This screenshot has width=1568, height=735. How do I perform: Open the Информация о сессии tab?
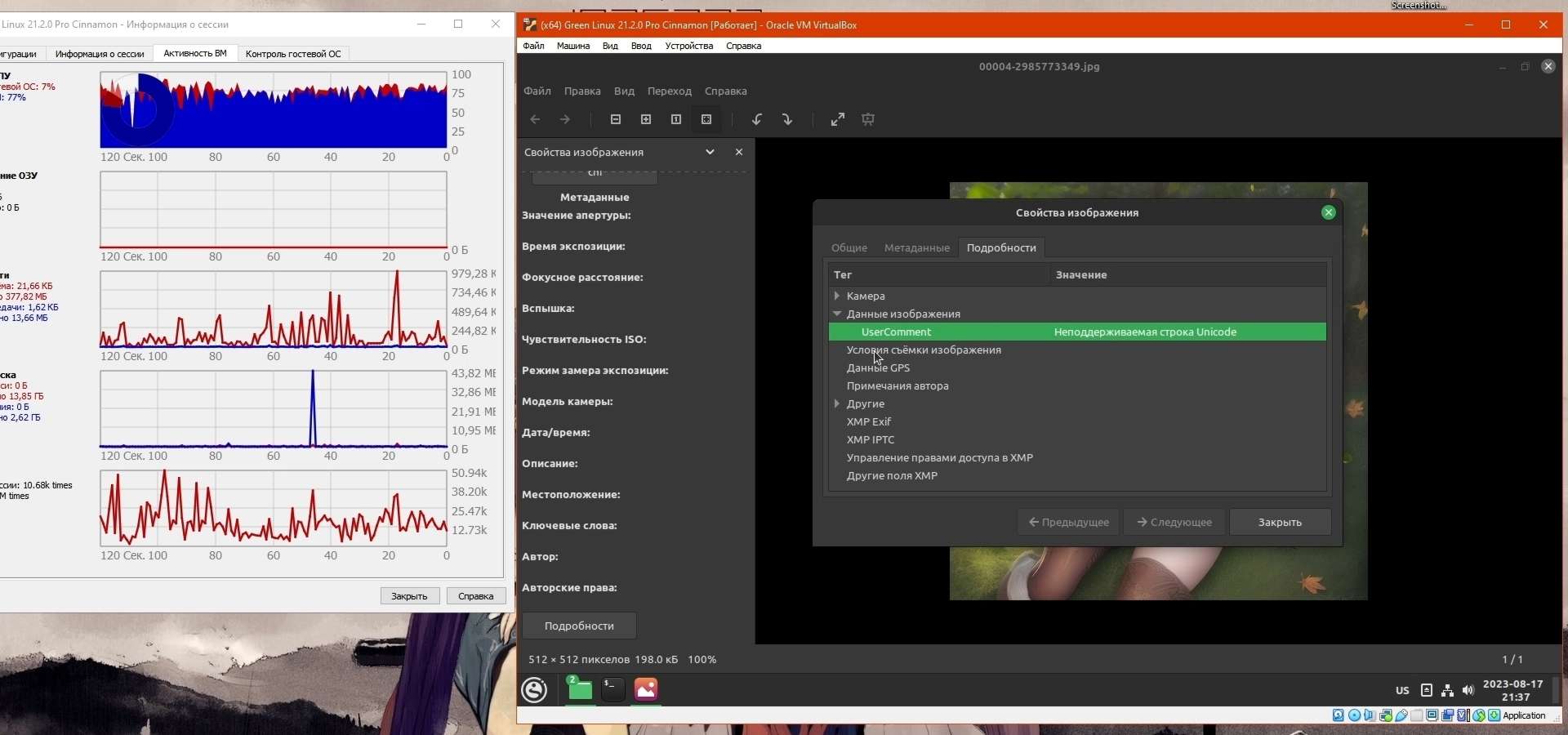click(x=100, y=54)
